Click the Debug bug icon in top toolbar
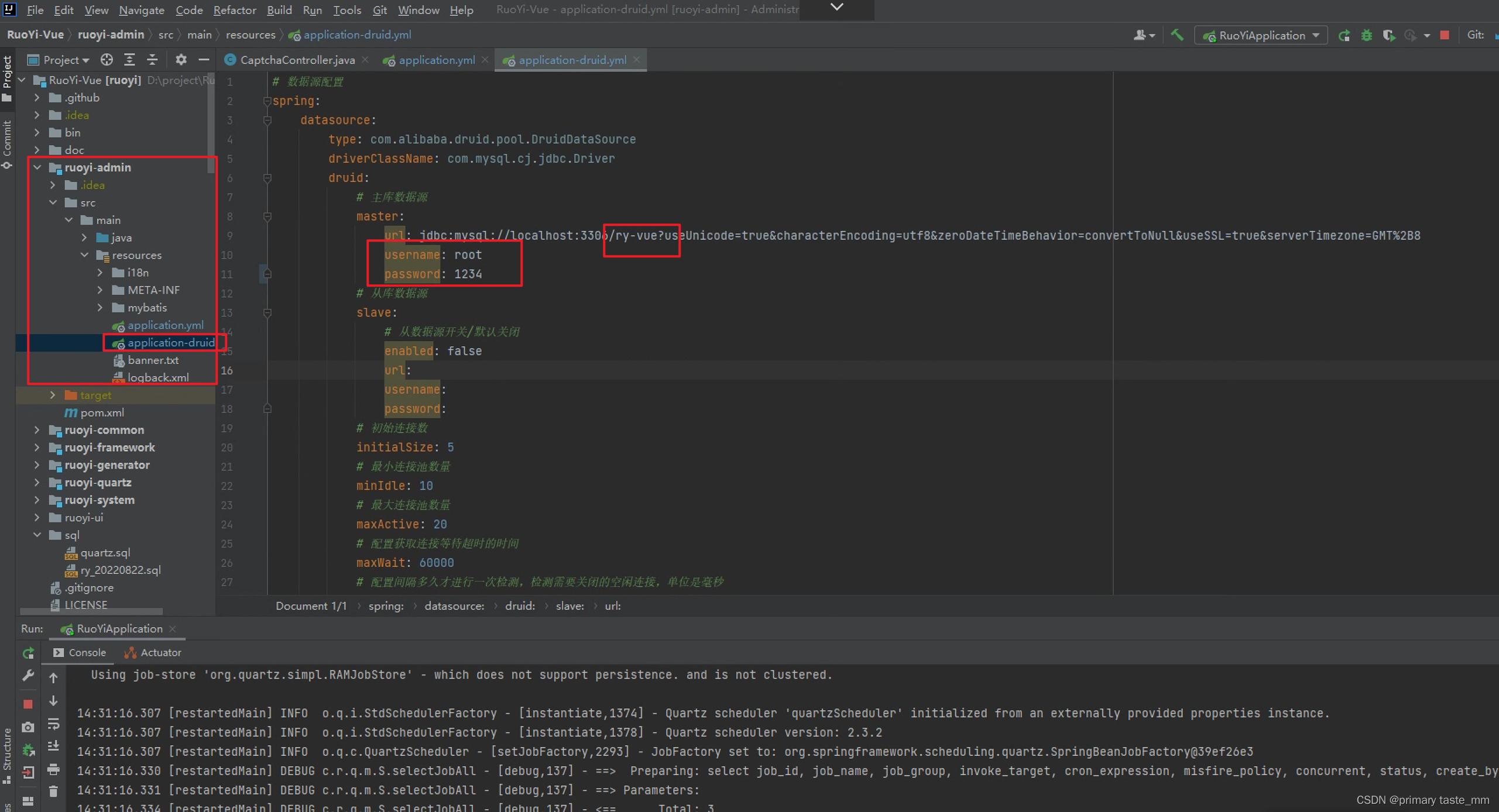The width and height of the screenshot is (1499, 812). (x=1366, y=35)
